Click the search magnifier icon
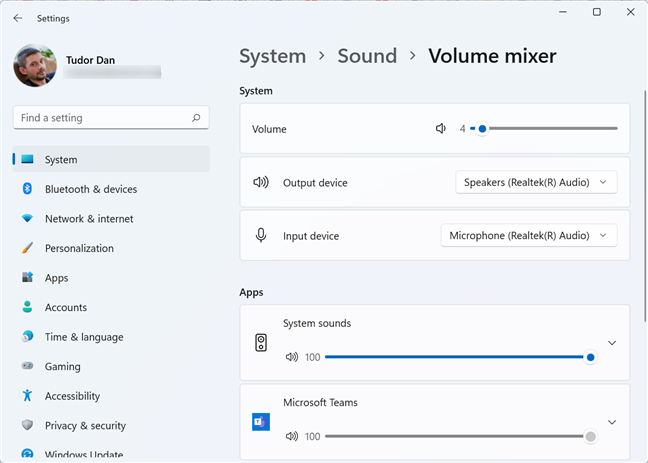This screenshot has width=648, height=463. pos(196,118)
